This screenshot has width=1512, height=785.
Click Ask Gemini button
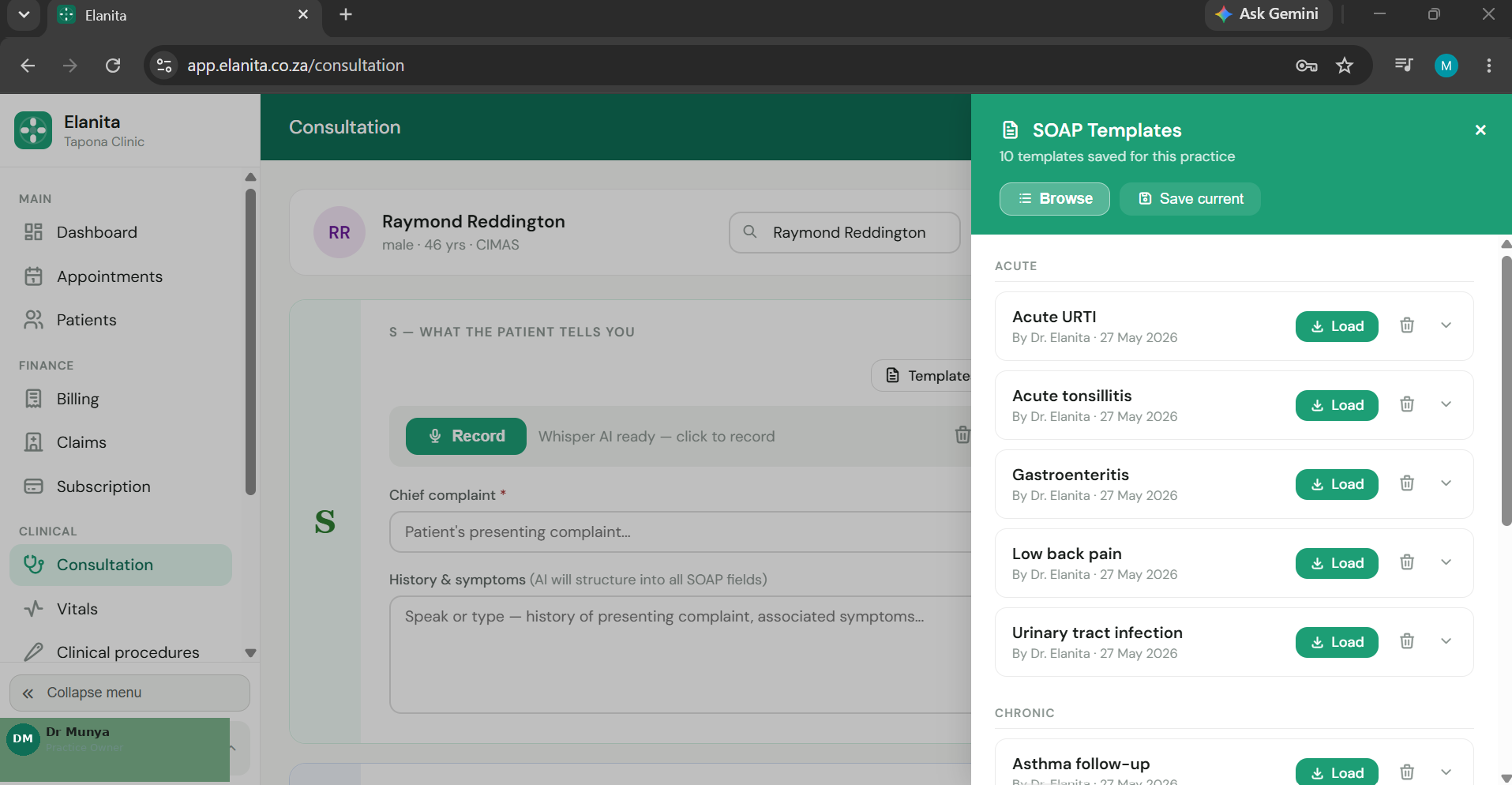[1268, 14]
